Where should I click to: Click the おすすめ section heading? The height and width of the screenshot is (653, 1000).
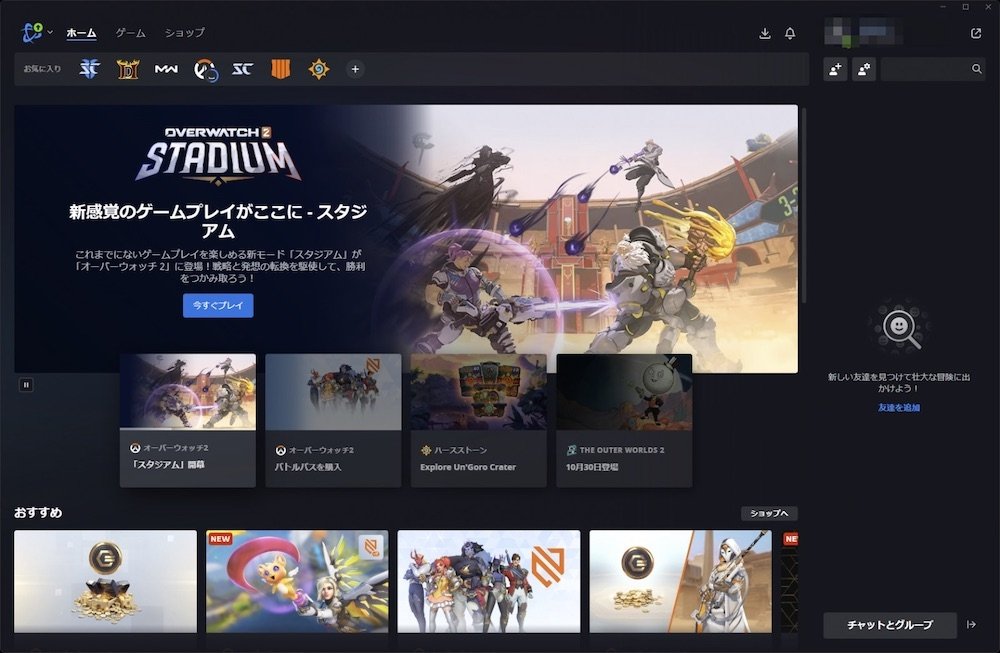click(x=38, y=513)
